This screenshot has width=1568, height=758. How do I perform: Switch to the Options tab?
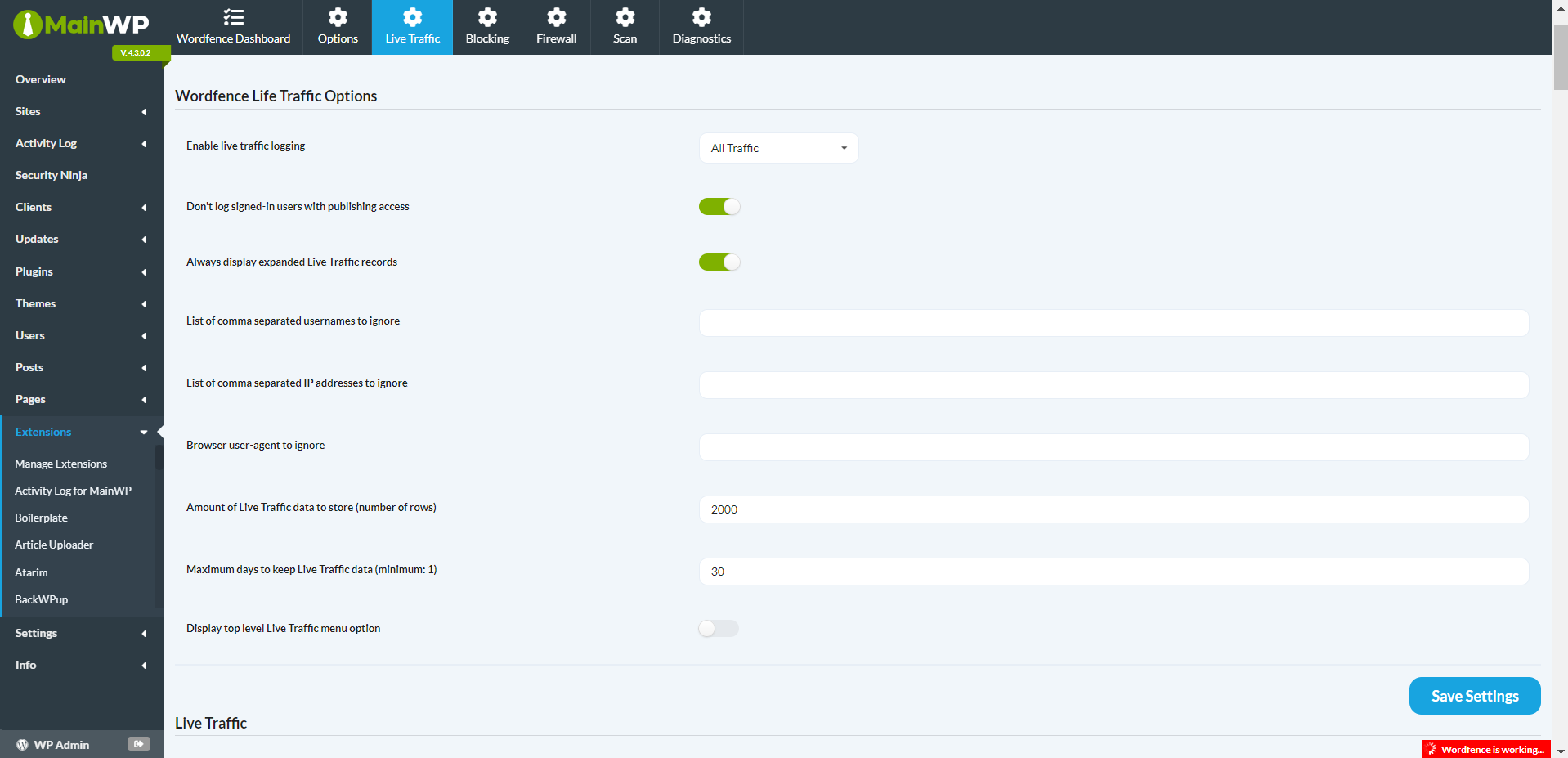pyautogui.click(x=338, y=28)
